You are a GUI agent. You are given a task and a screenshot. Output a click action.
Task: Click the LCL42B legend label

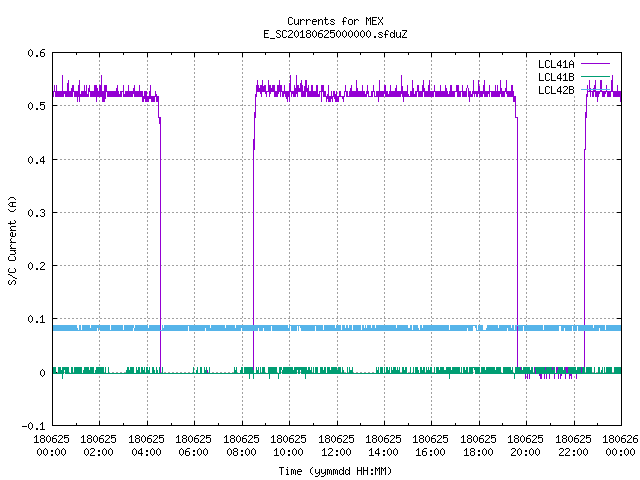pos(556,90)
